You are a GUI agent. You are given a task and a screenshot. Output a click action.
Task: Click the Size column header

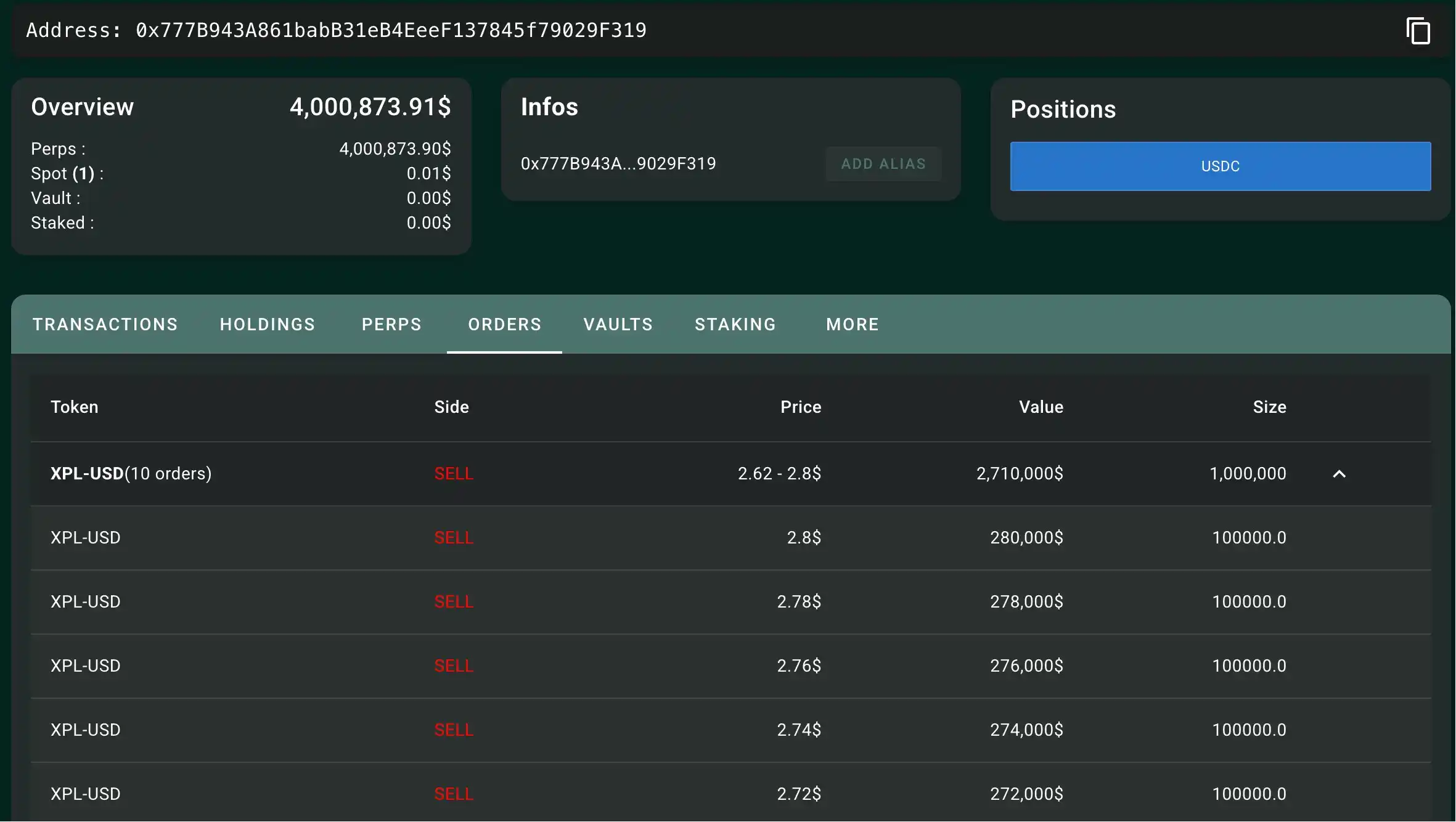(1269, 407)
